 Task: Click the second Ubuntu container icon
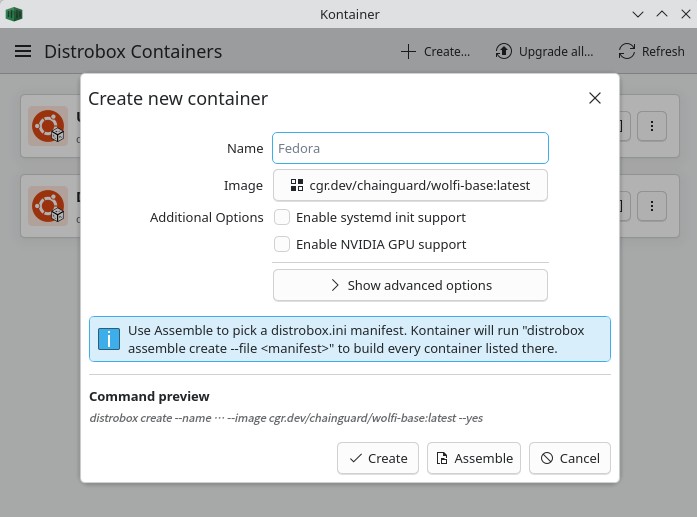[x=48, y=206]
